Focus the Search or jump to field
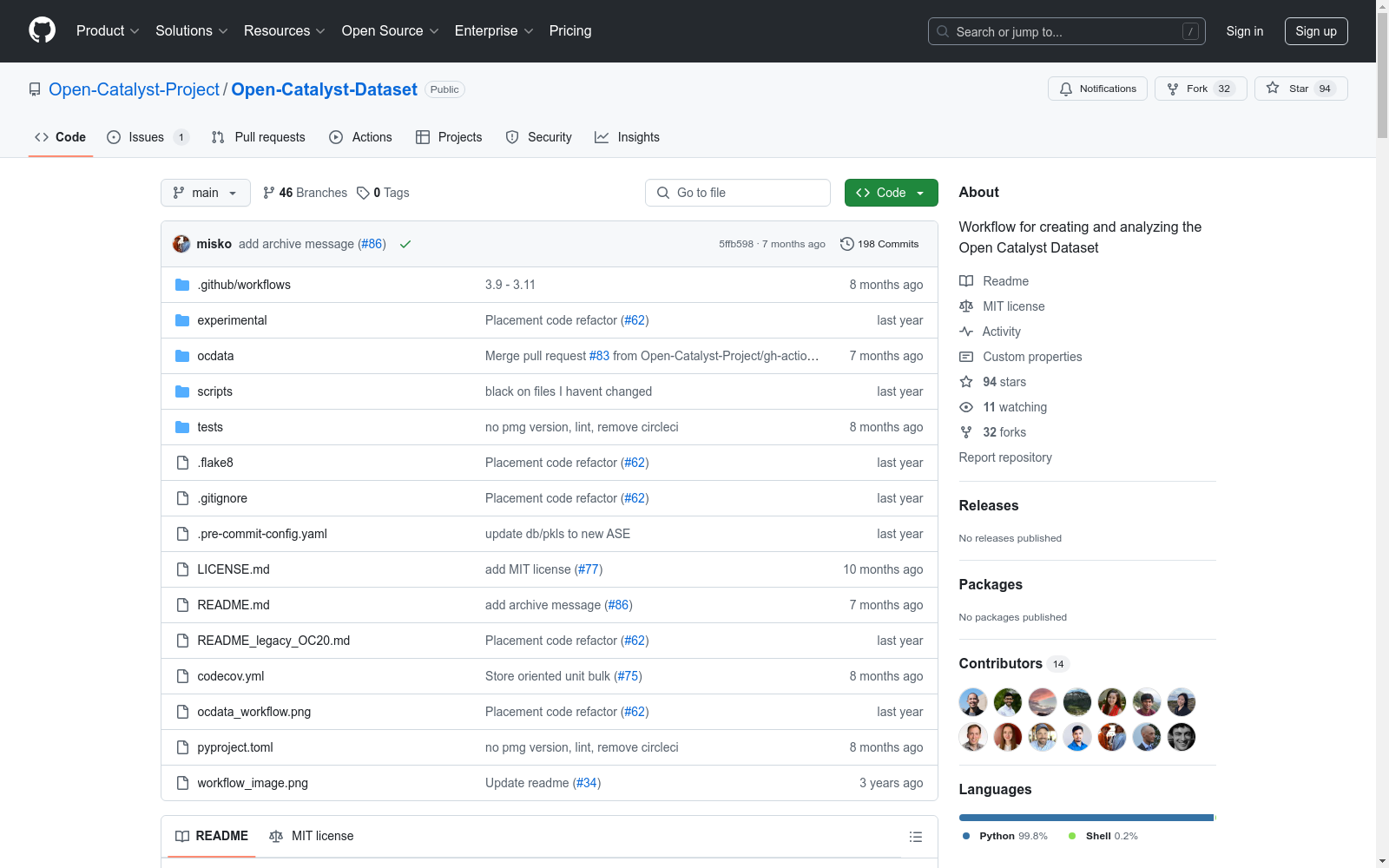 pos(1067,31)
